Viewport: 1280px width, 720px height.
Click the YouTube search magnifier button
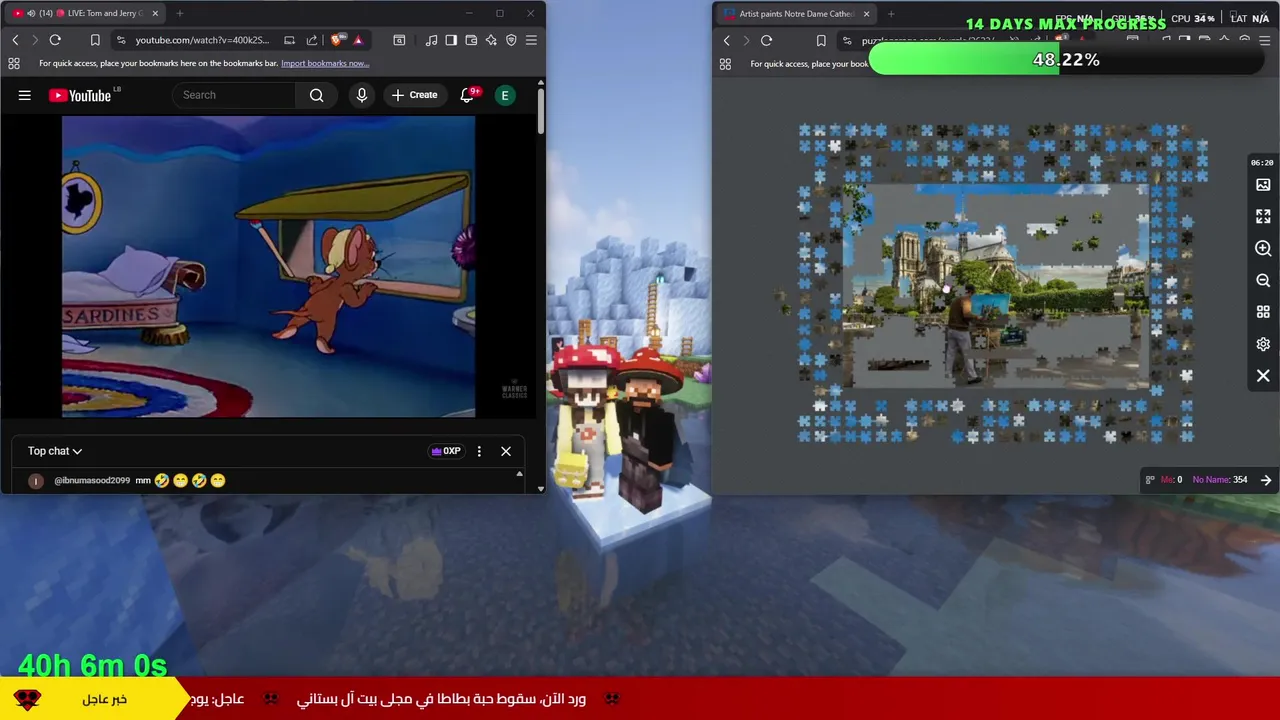316,95
